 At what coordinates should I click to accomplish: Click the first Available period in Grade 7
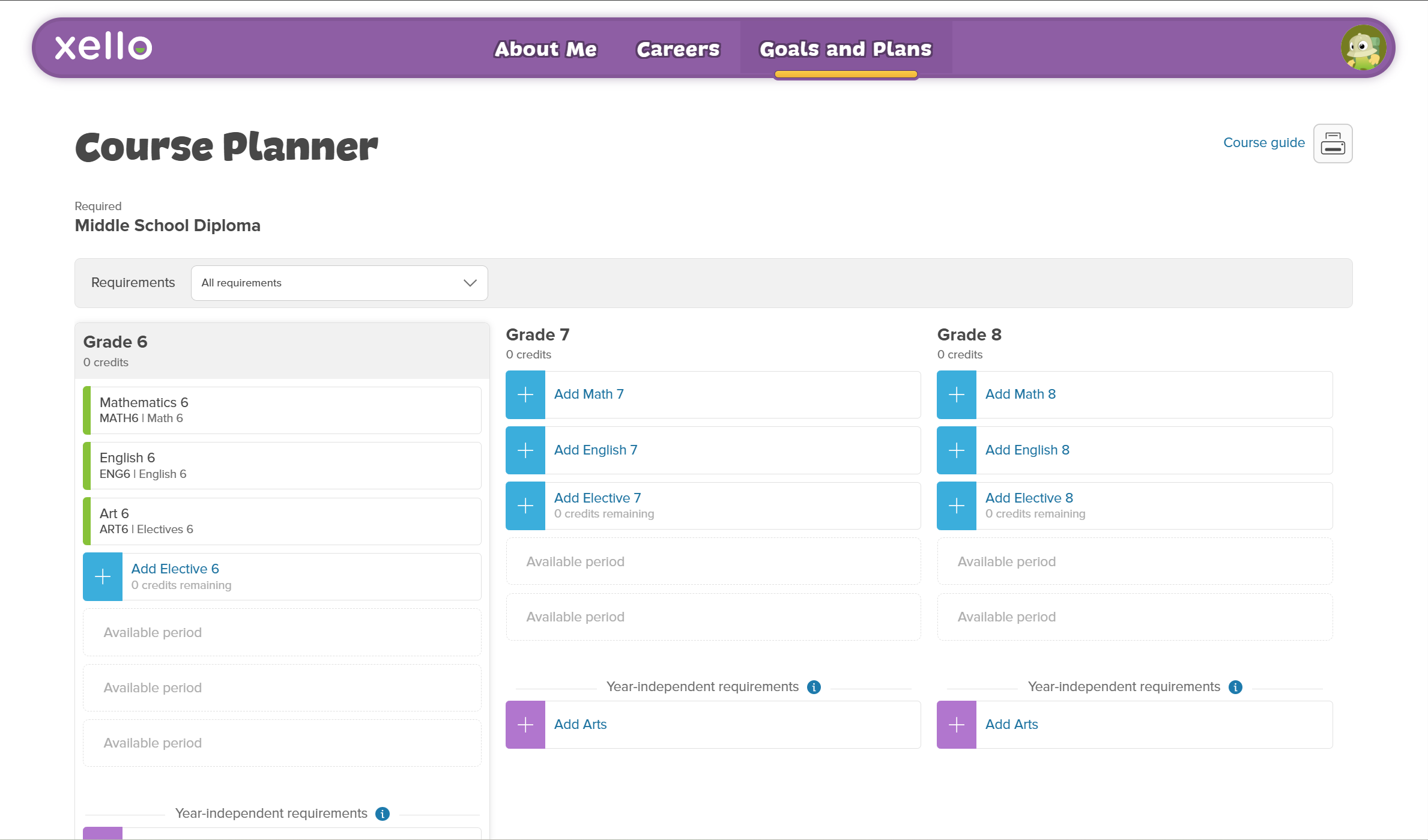[x=713, y=561]
